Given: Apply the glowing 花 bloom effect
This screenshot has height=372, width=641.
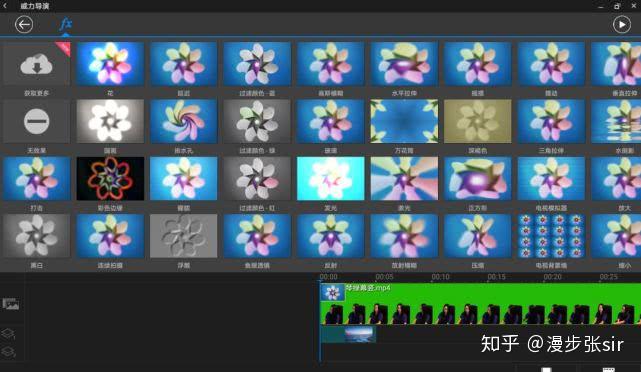Looking at the screenshot, I should [110, 64].
